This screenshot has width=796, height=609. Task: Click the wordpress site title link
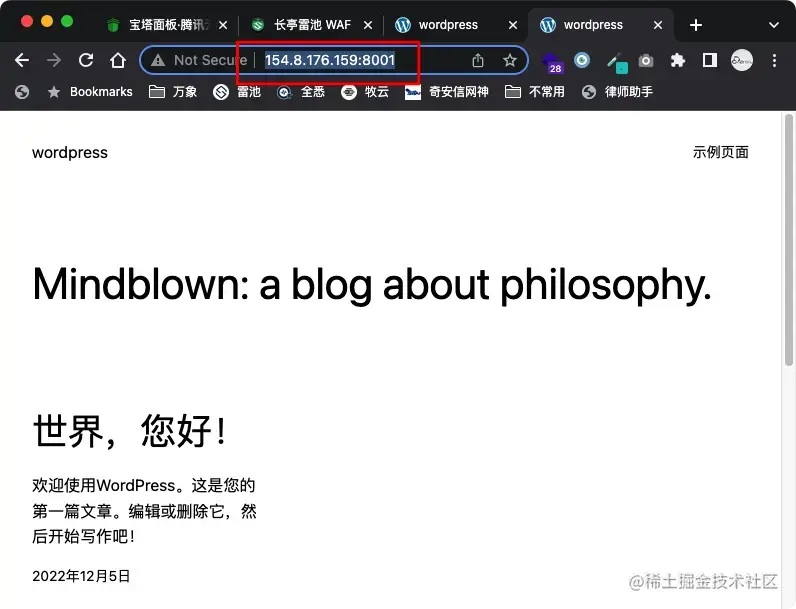(x=70, y=153)
